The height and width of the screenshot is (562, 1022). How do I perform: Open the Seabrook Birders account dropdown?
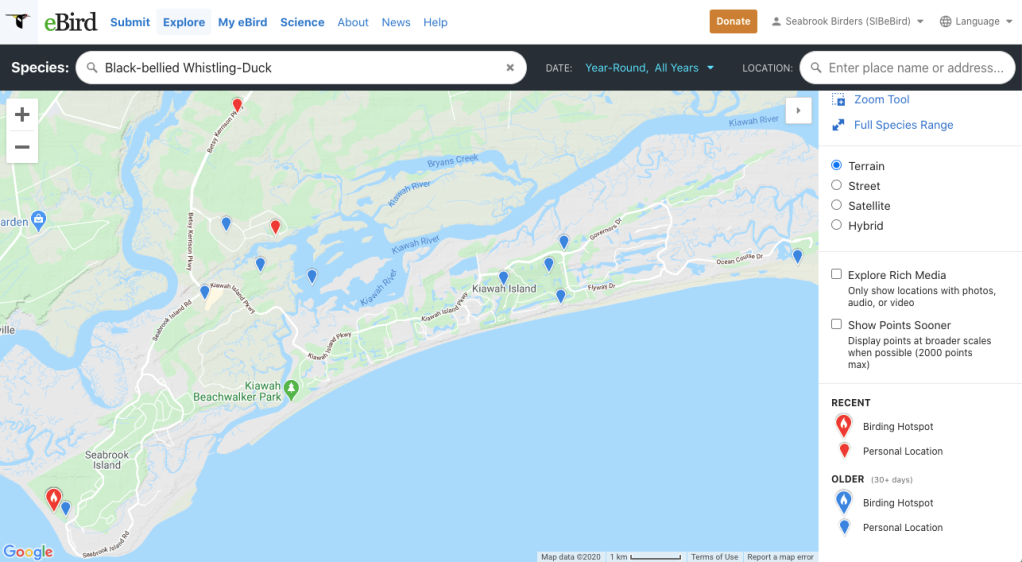[848, 22]
